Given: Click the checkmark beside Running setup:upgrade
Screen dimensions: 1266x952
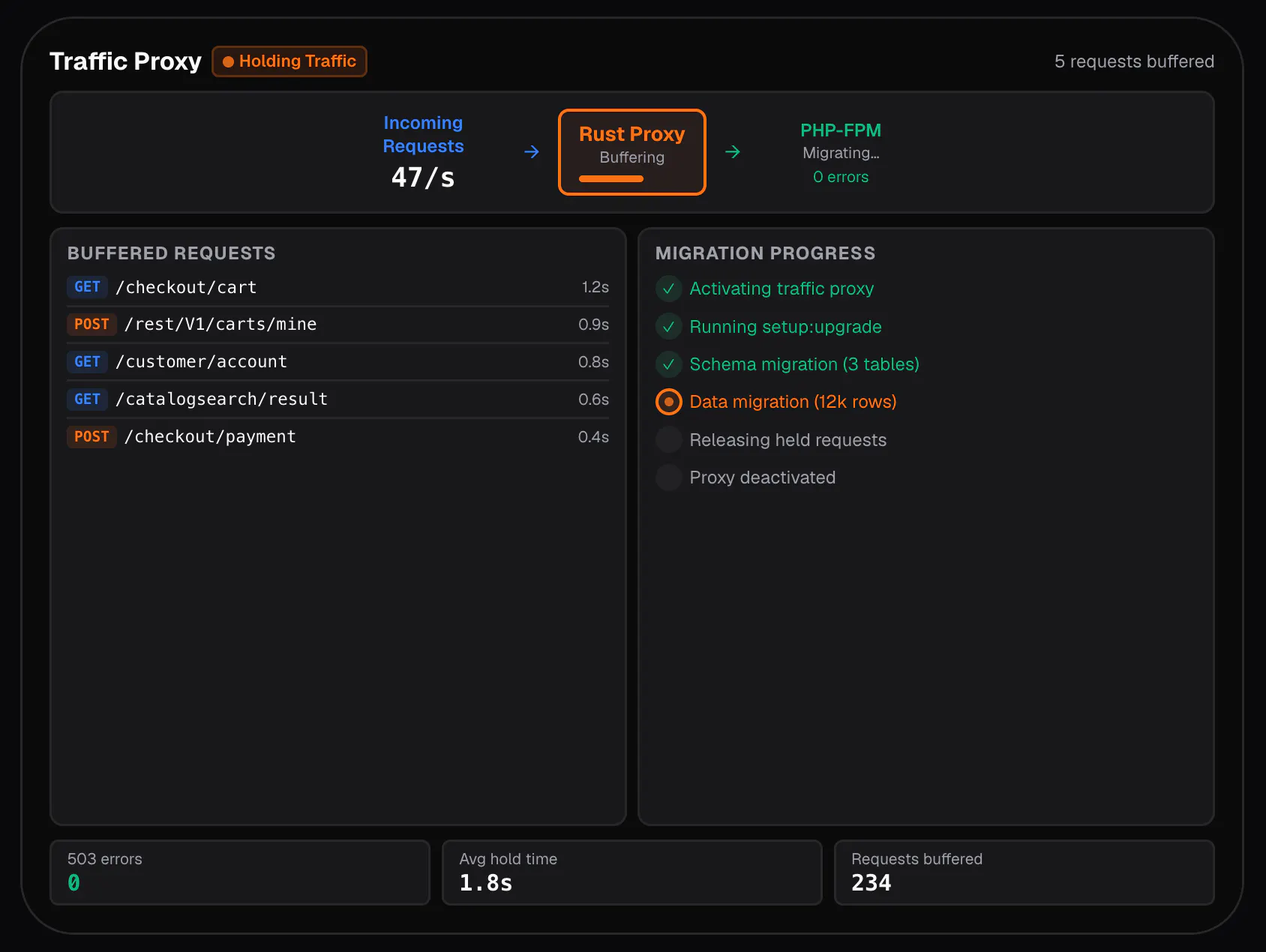Looking at the screenshot, I should click(669, 327).
